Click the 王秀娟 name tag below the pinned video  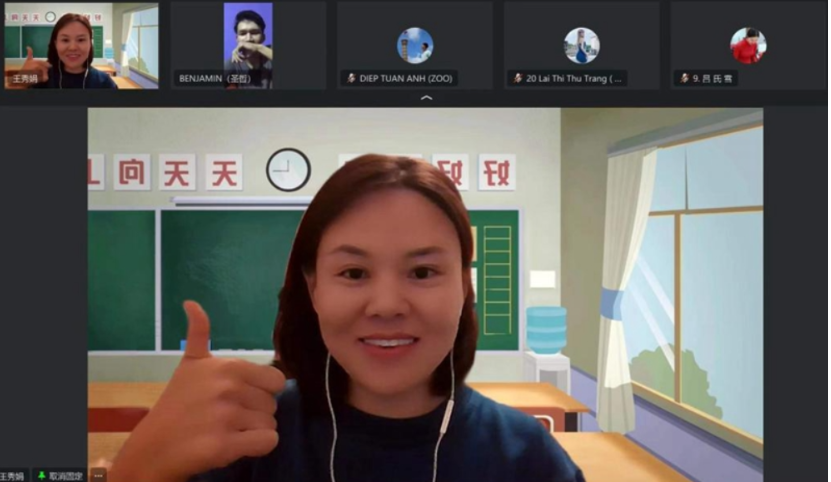[x=12, y=476]
